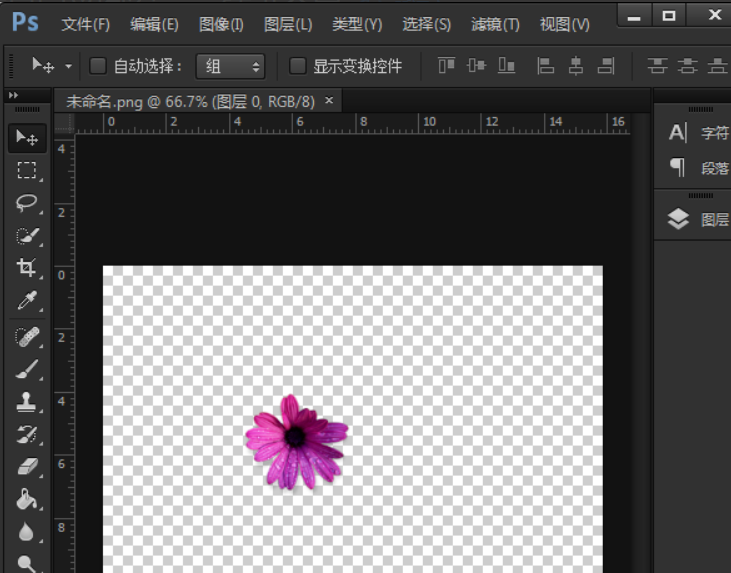The width and height of the screenshot is (731, 573).
Task: Open the Move tool preset picker arrow
Action: coord(69,66)
